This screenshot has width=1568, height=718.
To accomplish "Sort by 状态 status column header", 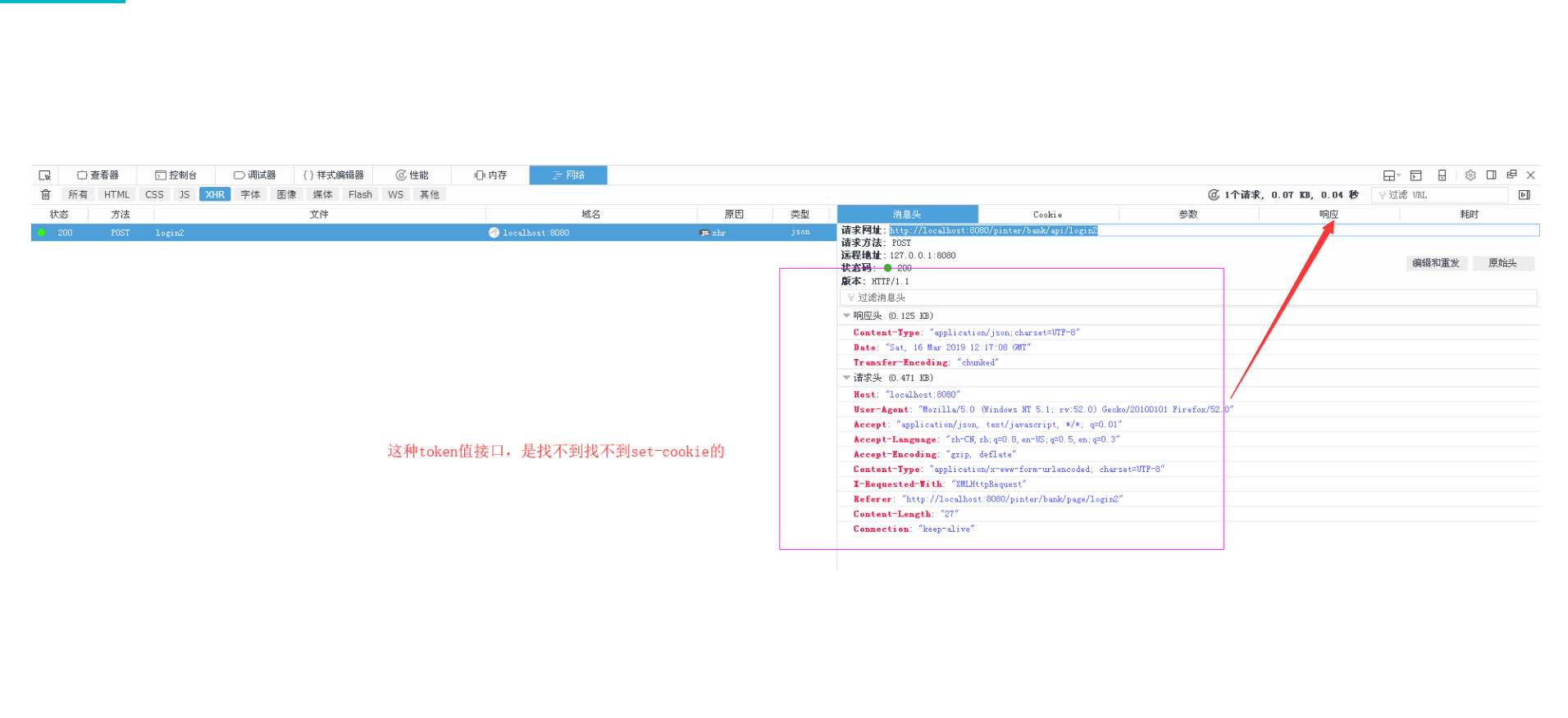I will coord(59,215).
